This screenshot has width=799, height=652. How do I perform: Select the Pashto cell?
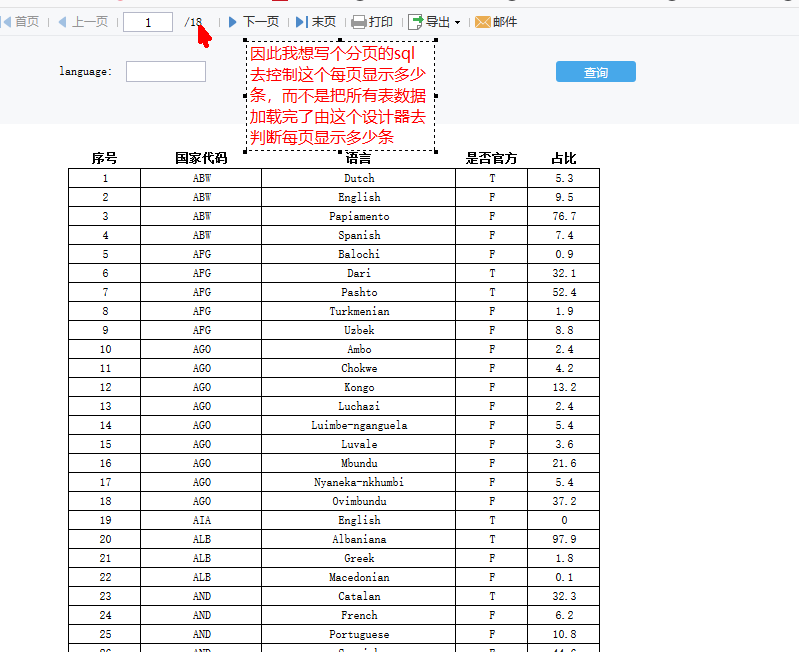tap(359, 292)
